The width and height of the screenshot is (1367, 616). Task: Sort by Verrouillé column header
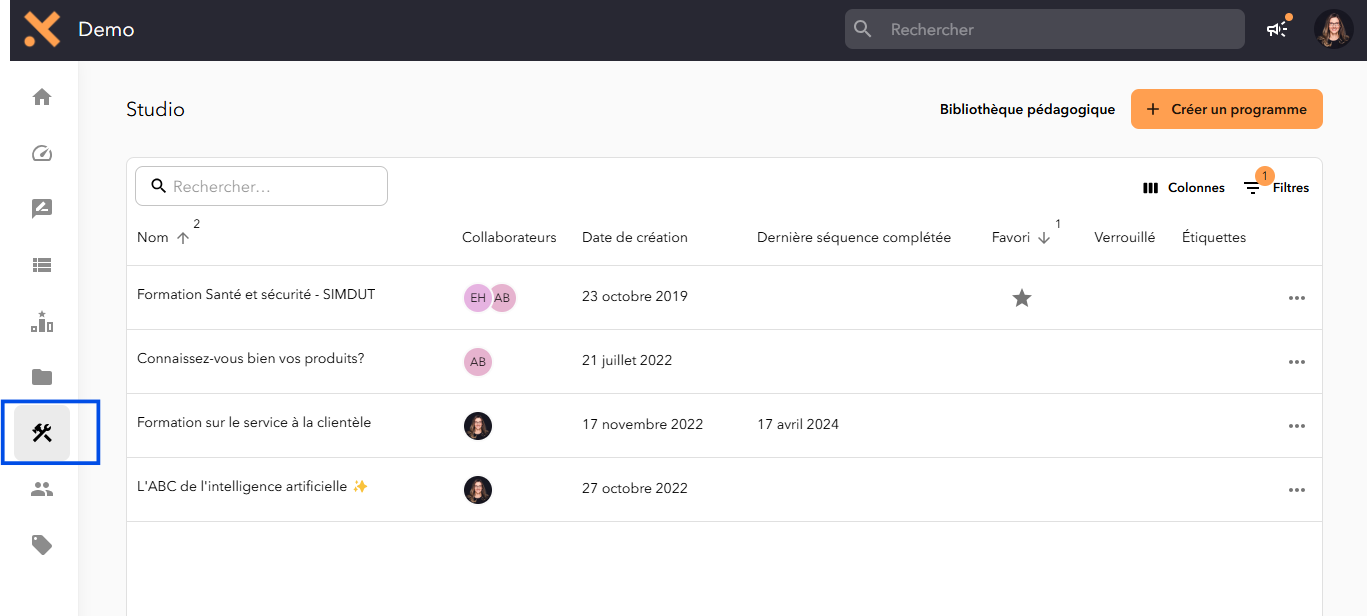tap(1125, 238)
